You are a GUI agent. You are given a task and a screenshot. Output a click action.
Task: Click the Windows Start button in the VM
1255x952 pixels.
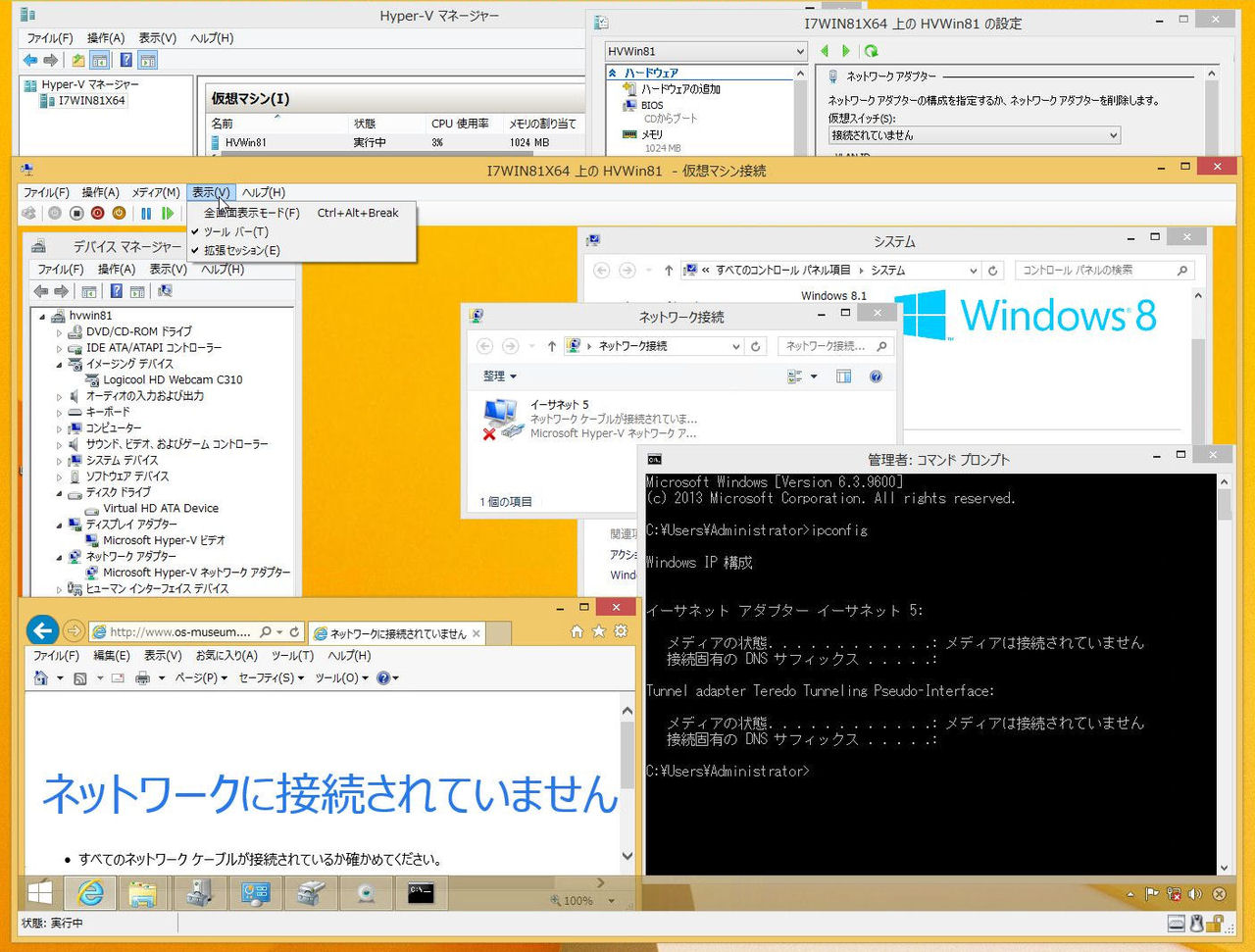[x=40, y=892]
